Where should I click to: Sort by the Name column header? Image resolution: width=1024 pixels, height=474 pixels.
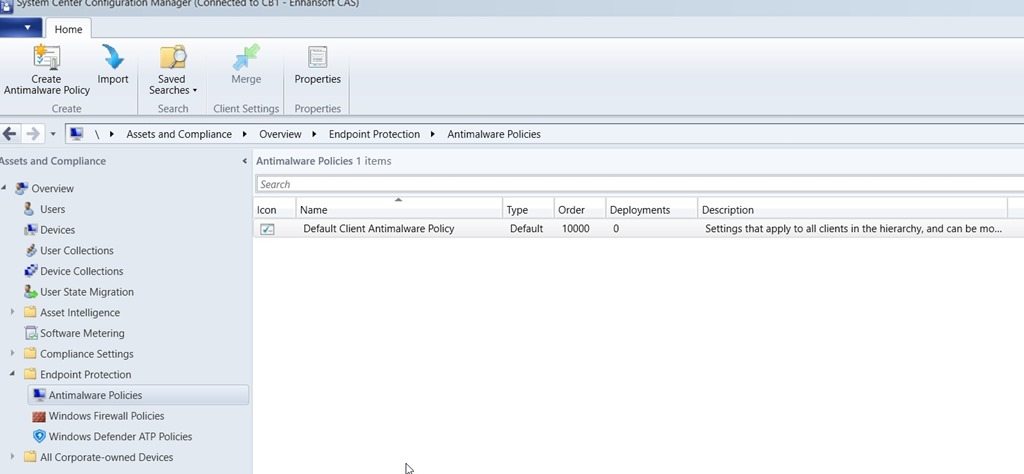[x=398, y=210]
